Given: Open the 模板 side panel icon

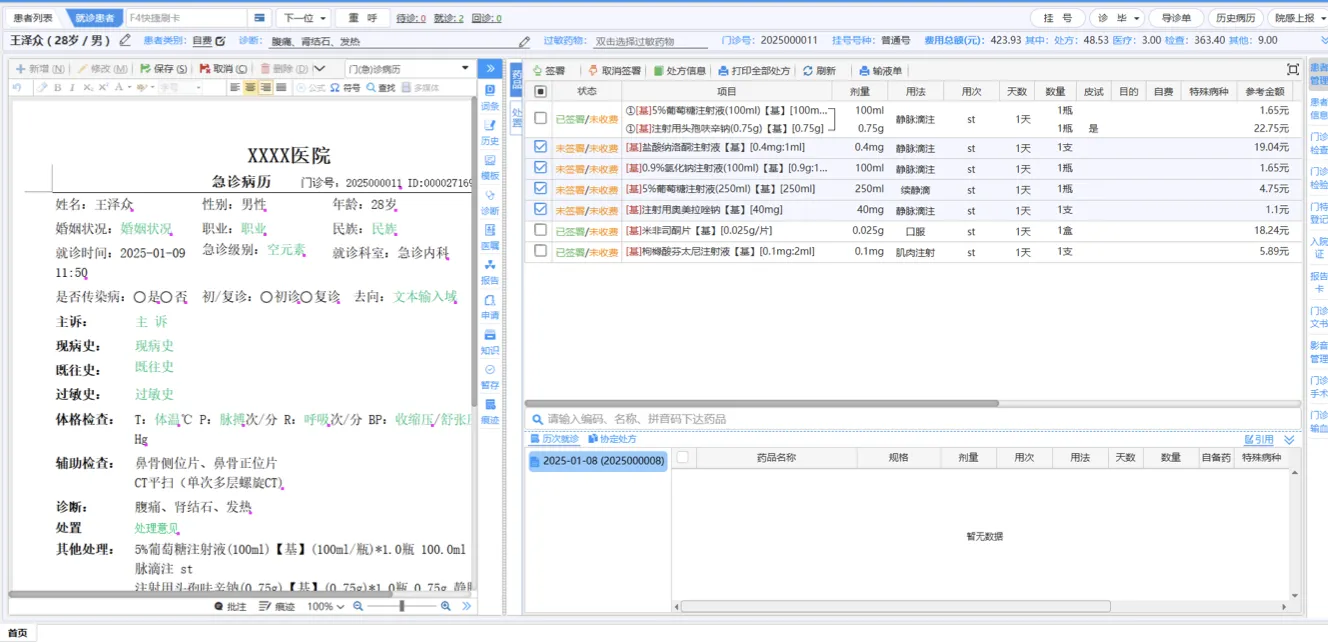Looking at the screenshot, I should click(489, 166).
